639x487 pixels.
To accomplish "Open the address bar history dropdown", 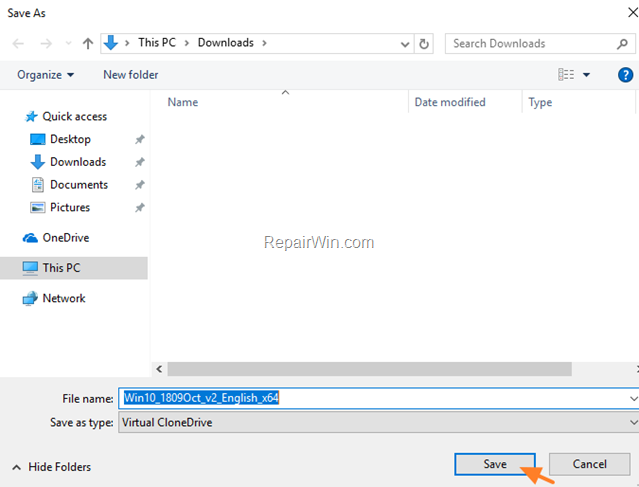I will tap(405, 44).
